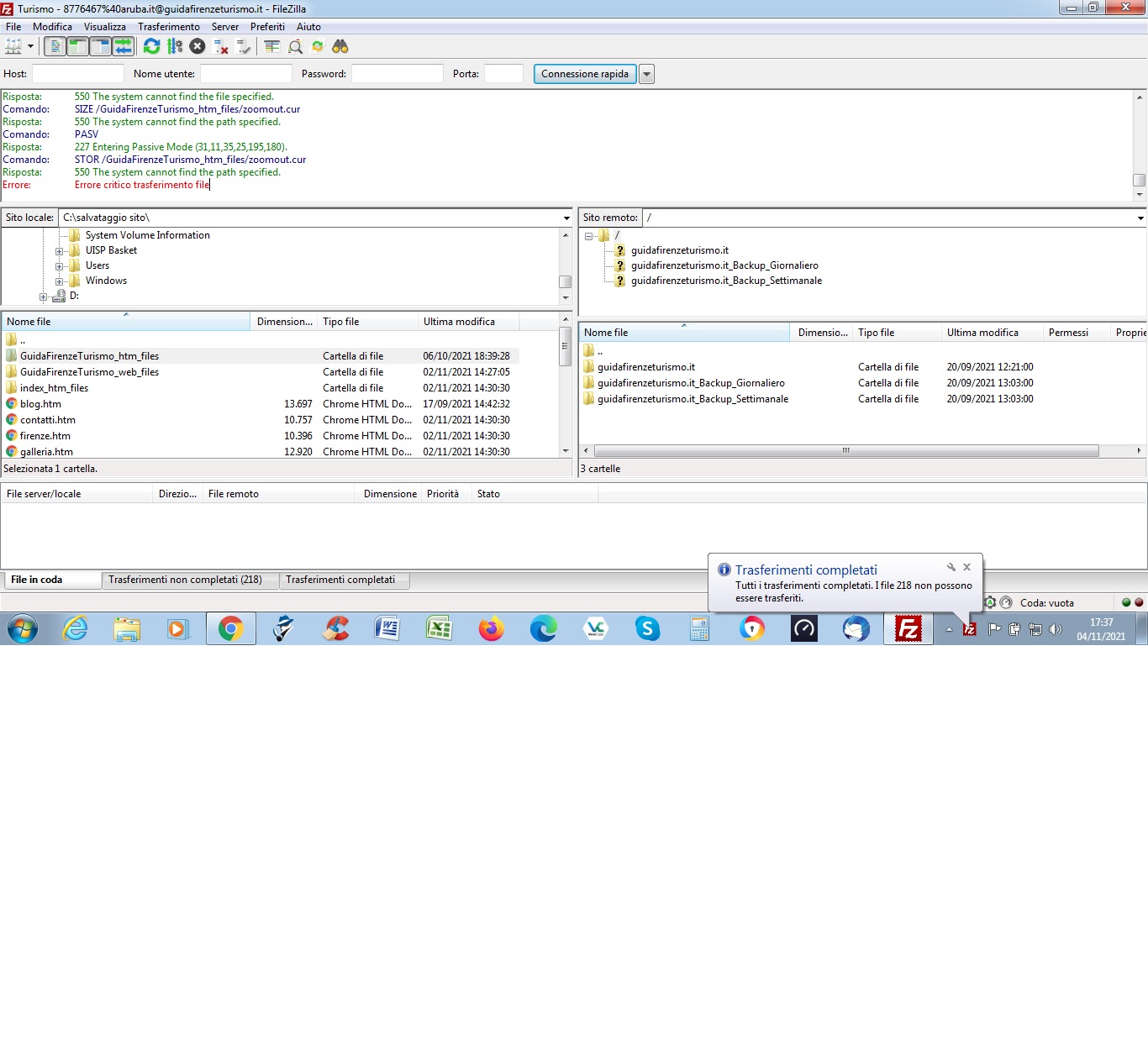Viewport: 1148px width, 1045px height.
Task: Collapse remote root folder node
Action: 589,236
